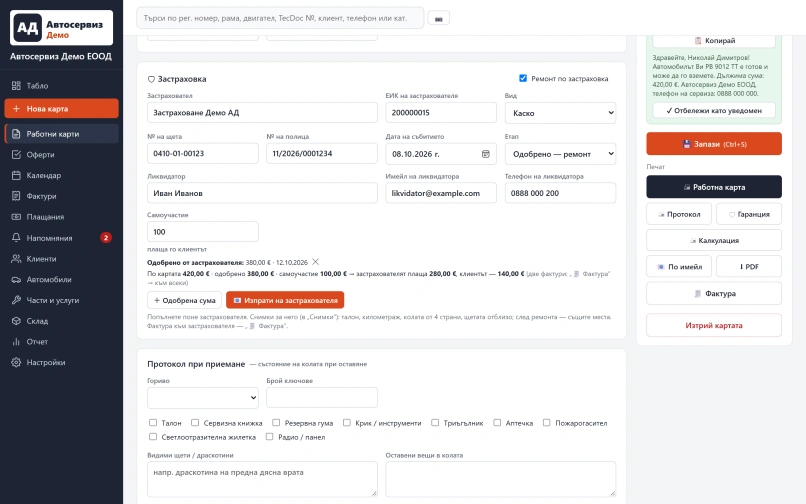Click the Фактура button in print panel
This screenshot has height=504, width=806.
point(714,294)
